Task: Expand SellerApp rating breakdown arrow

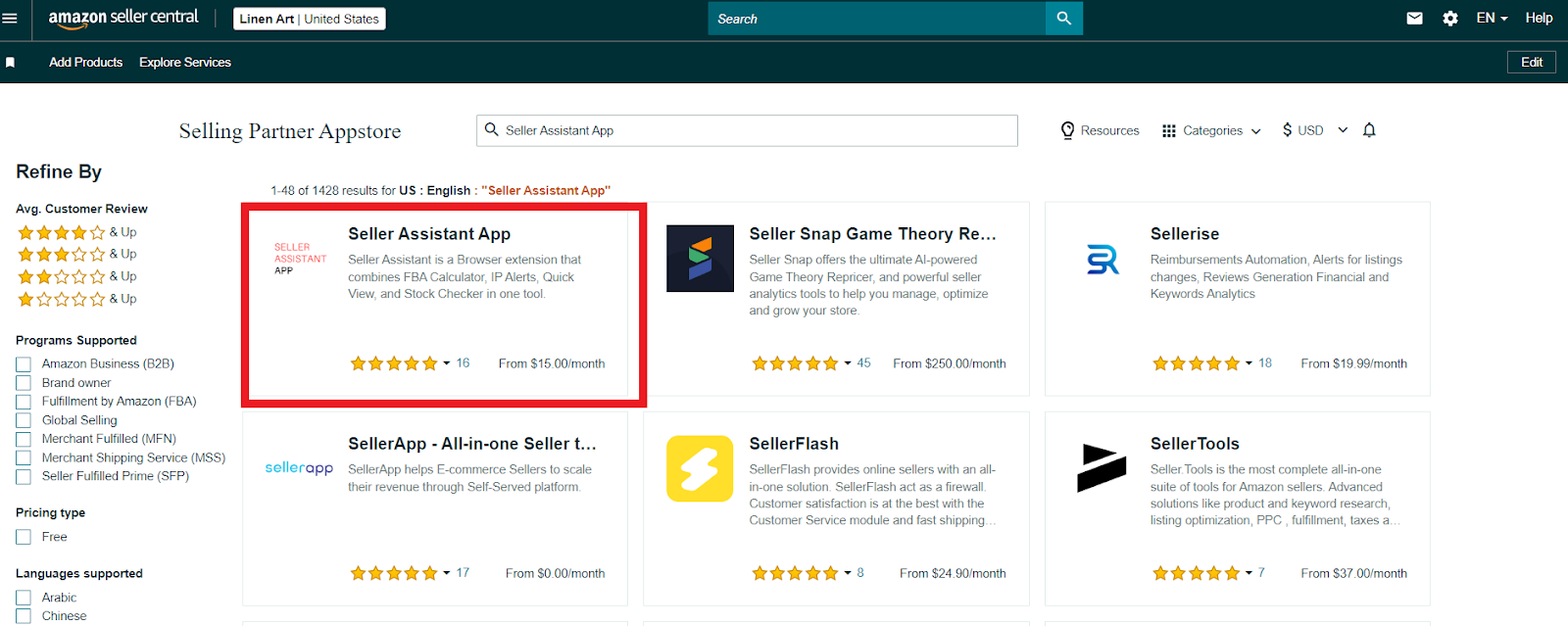Action: (x=447, y=573)
